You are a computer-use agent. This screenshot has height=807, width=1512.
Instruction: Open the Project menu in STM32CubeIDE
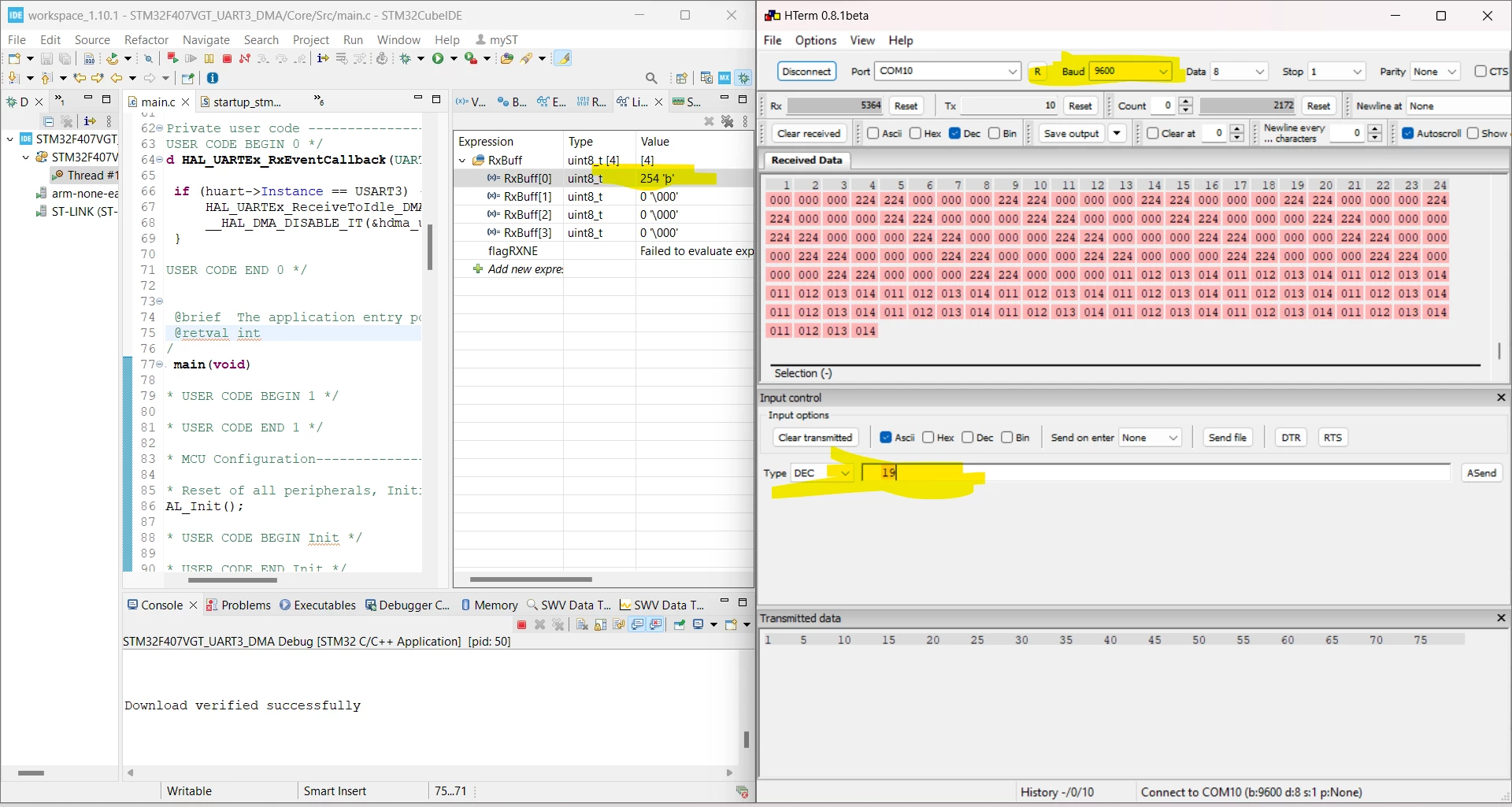coord(310,39)
